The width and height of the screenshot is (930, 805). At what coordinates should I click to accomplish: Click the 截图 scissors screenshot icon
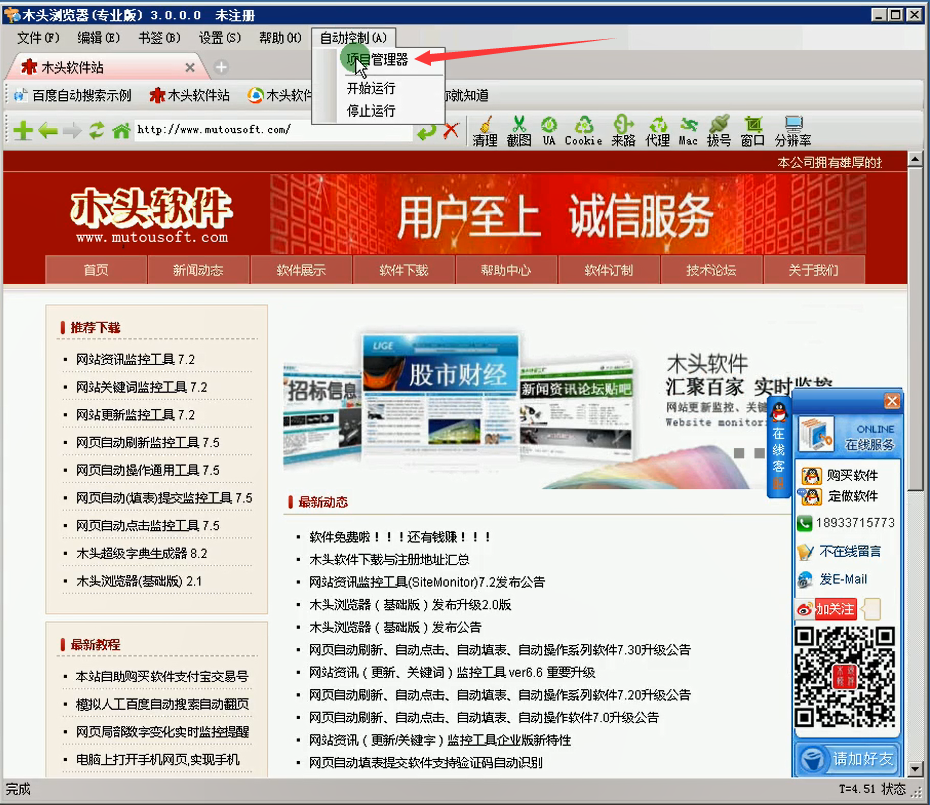[519, 131]
